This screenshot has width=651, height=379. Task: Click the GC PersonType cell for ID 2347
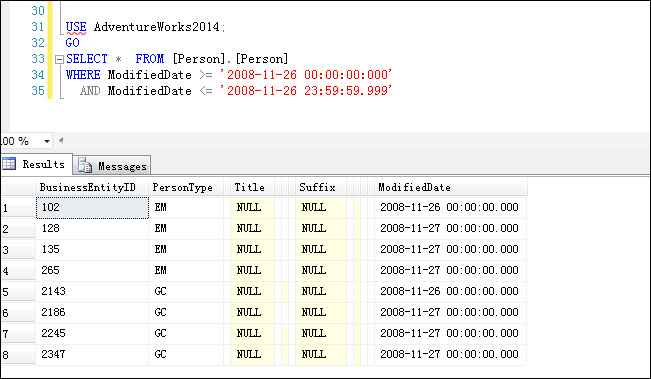click(186, 355)
